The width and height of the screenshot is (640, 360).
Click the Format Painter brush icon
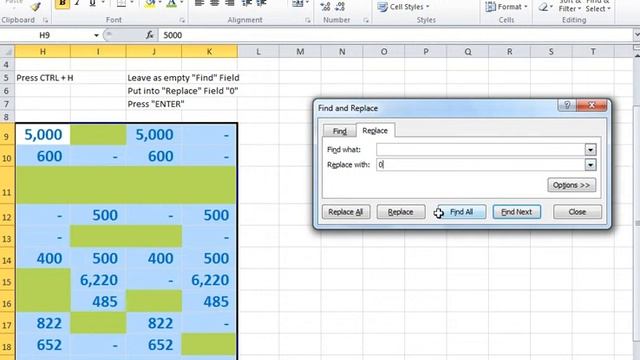click(36, 6)
